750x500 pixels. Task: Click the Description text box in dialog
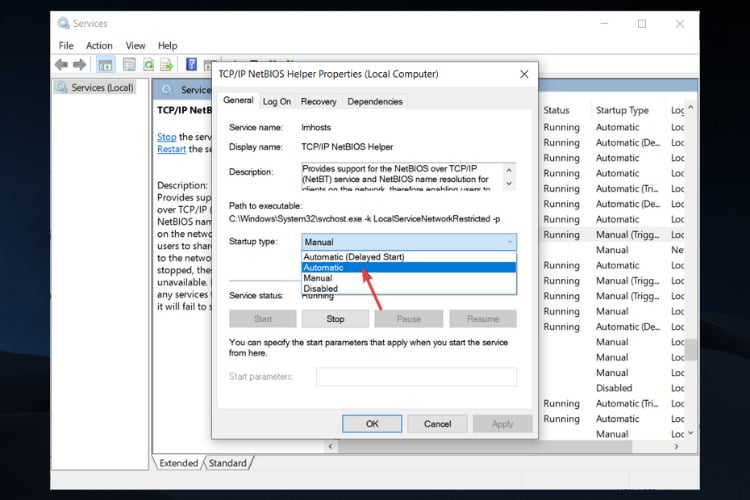pos(403,177)
